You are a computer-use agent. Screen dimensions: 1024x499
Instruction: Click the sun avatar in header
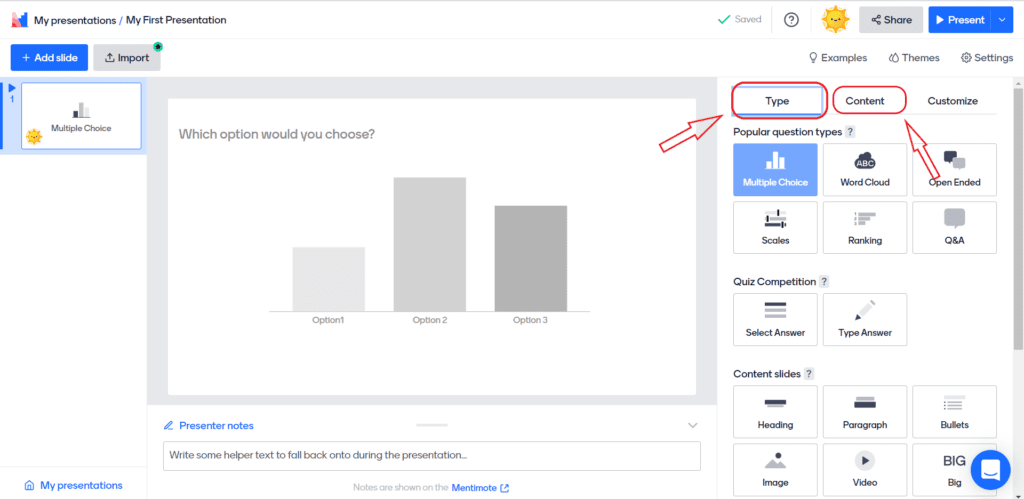pyautogui.click(x=835, y=20)
